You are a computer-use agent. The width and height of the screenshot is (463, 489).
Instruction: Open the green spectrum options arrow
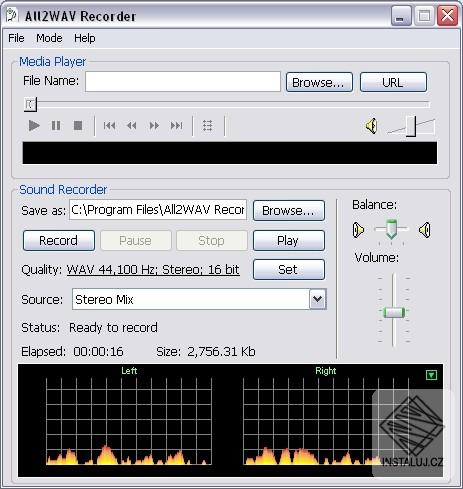tap(432, 375)
